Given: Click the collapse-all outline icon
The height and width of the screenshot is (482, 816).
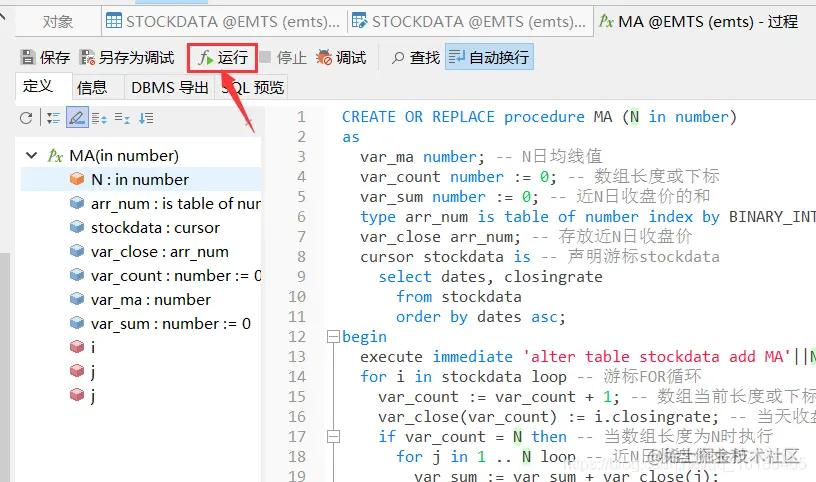Looking at the screenshot, I should coord(122,118).
